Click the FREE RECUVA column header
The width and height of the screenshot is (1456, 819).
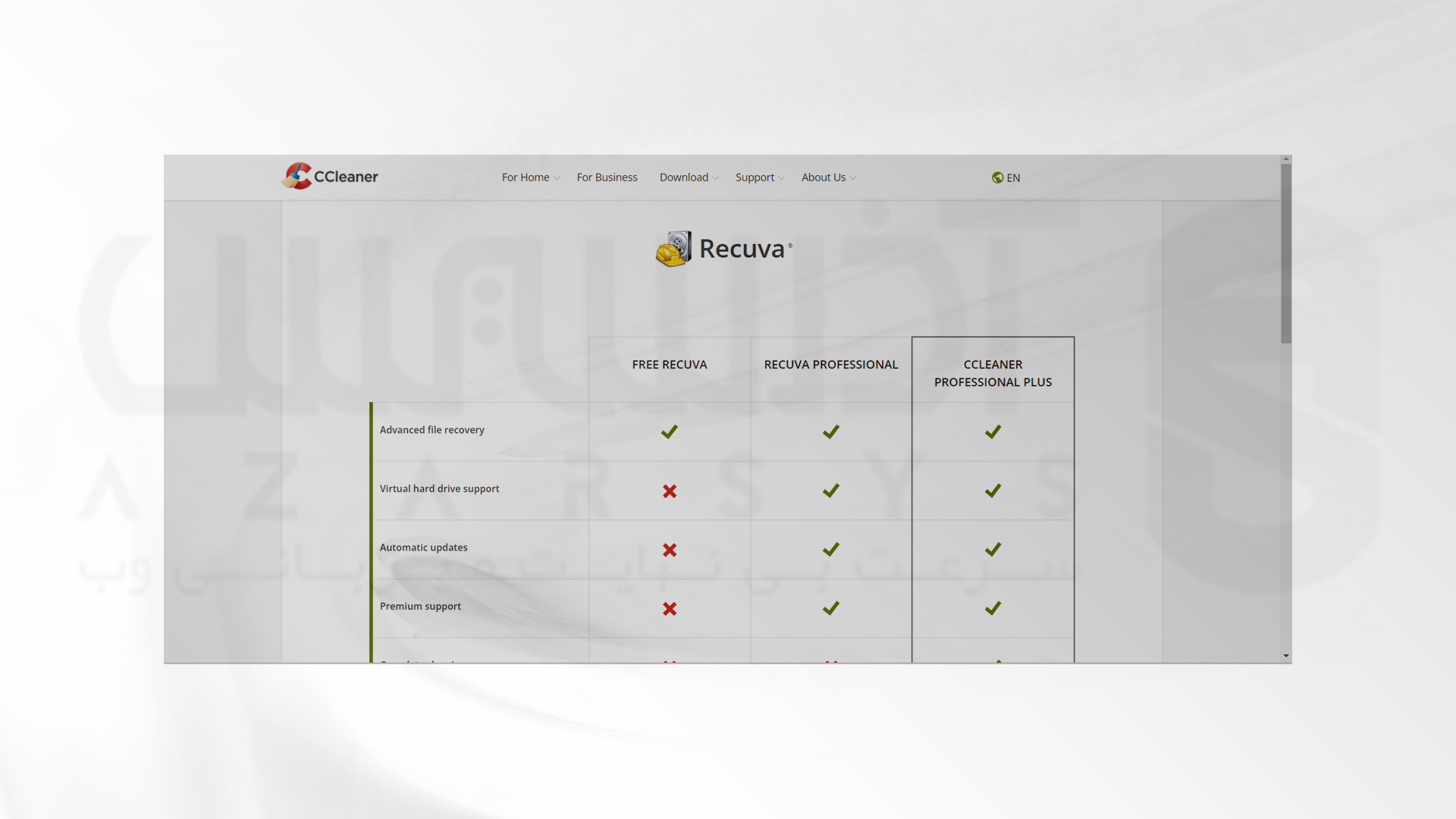(x=670, y=365)
